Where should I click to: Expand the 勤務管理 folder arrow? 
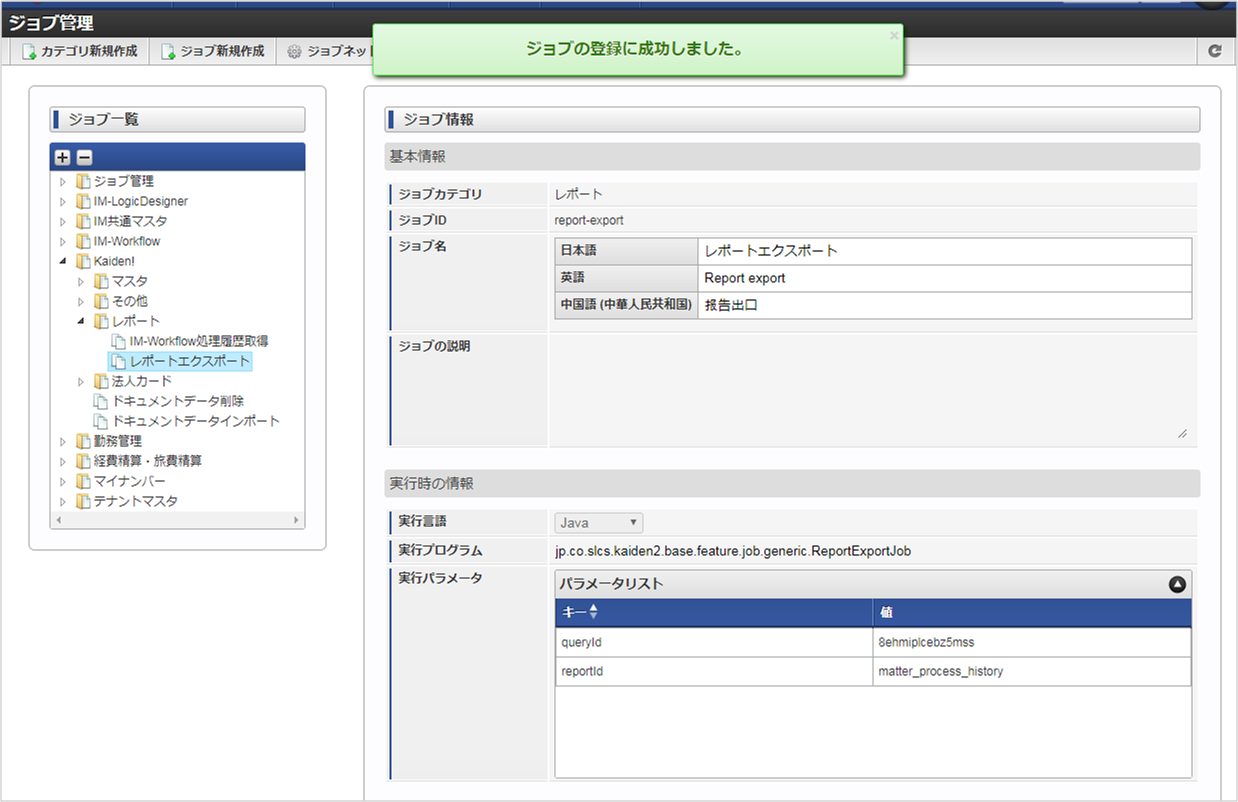63,441
